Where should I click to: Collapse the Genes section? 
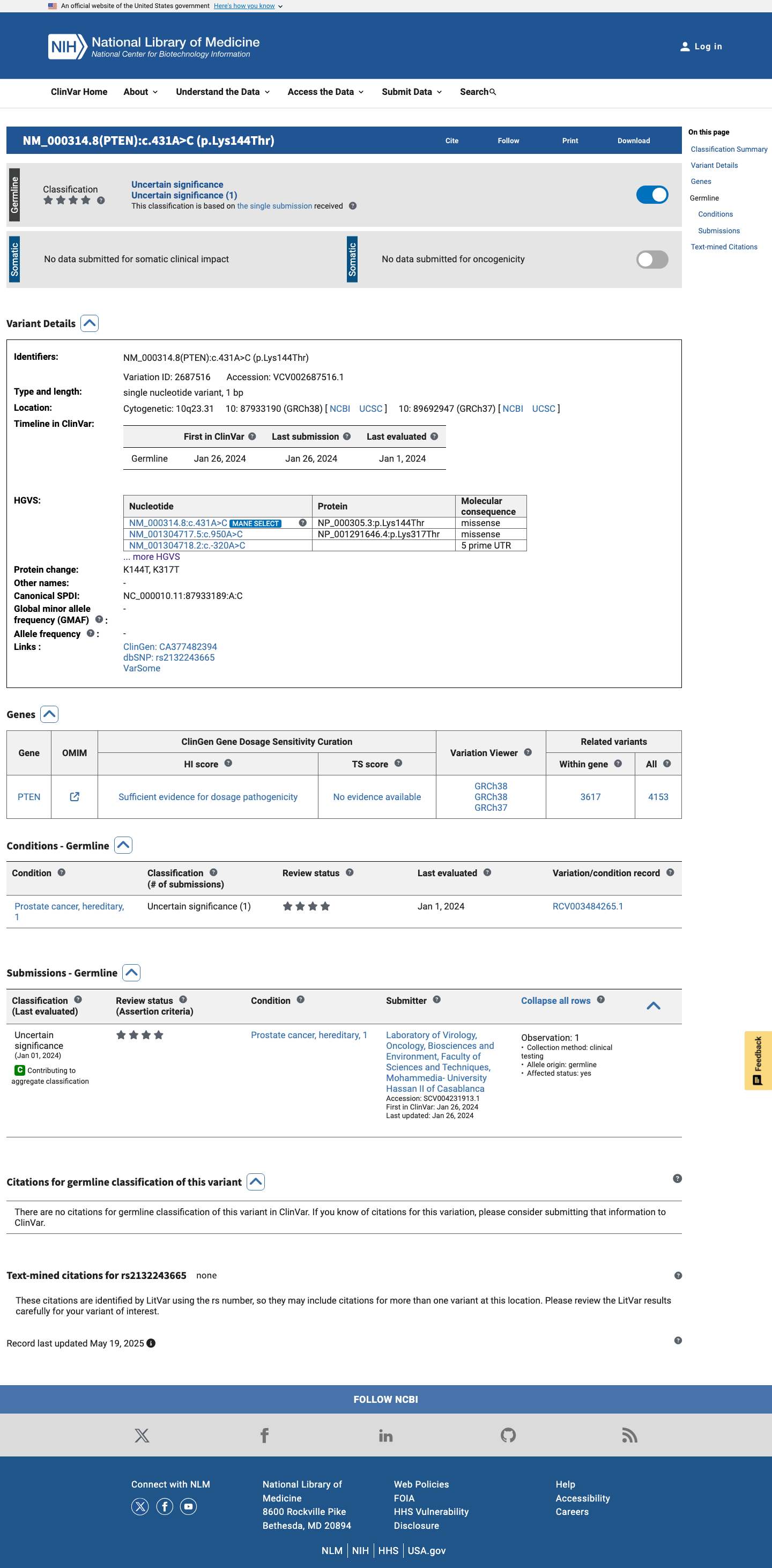click(49, 714)
